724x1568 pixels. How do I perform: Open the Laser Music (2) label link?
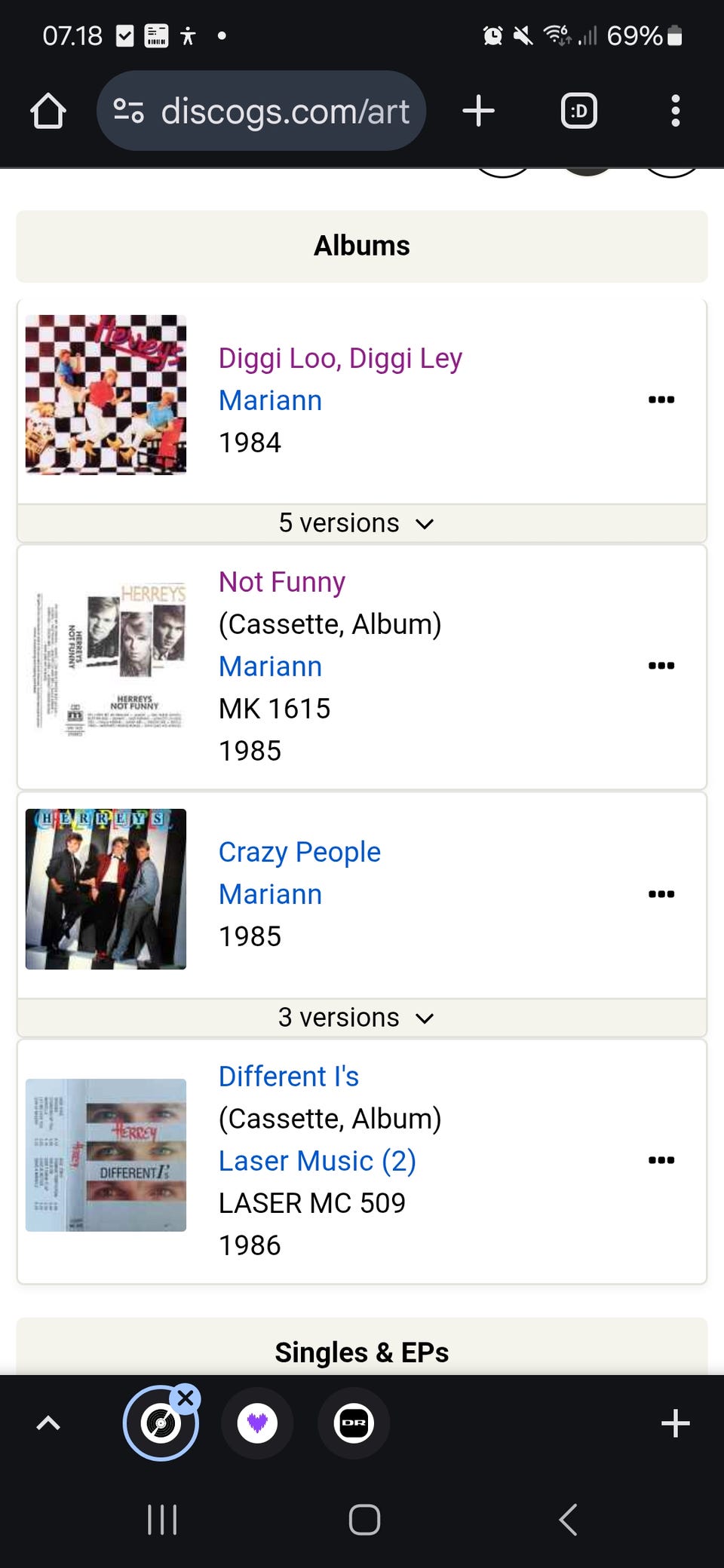(x=317, y=1161)
